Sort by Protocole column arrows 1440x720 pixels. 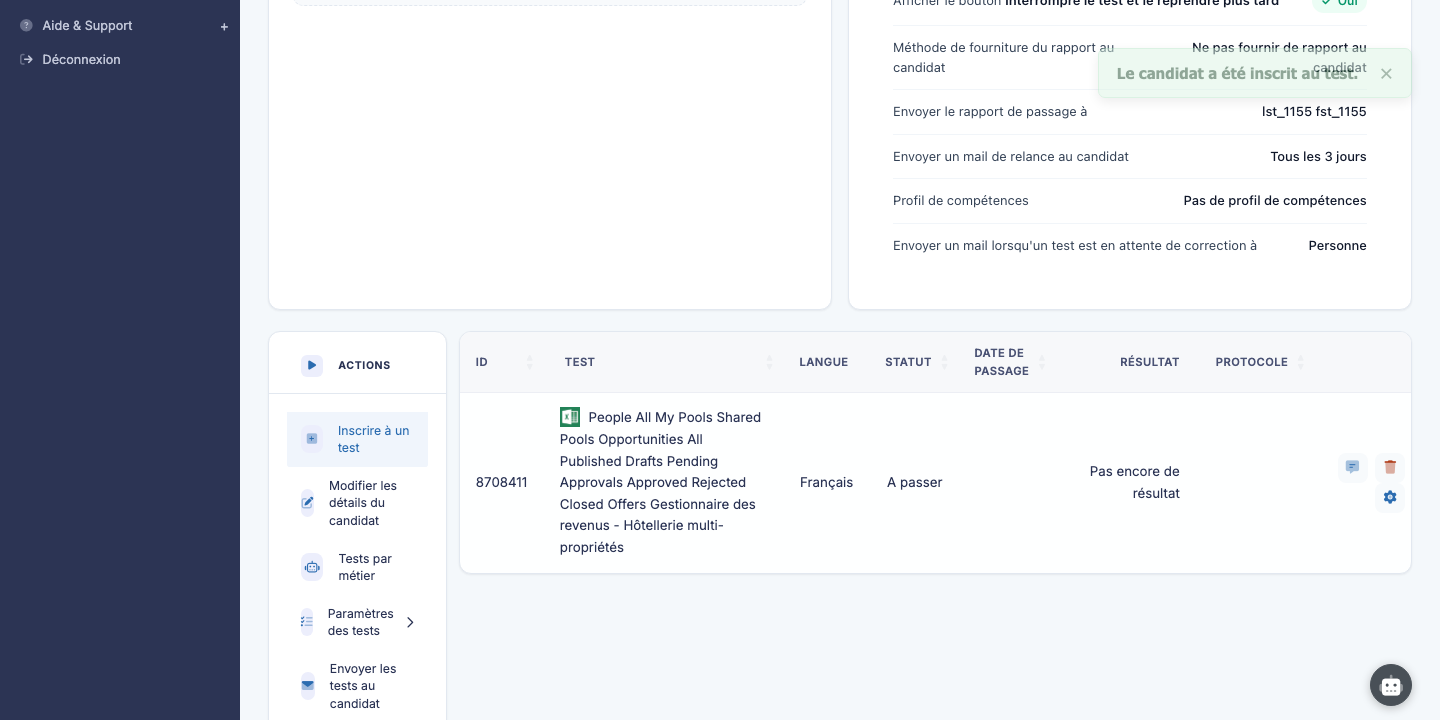point(1300,362)
